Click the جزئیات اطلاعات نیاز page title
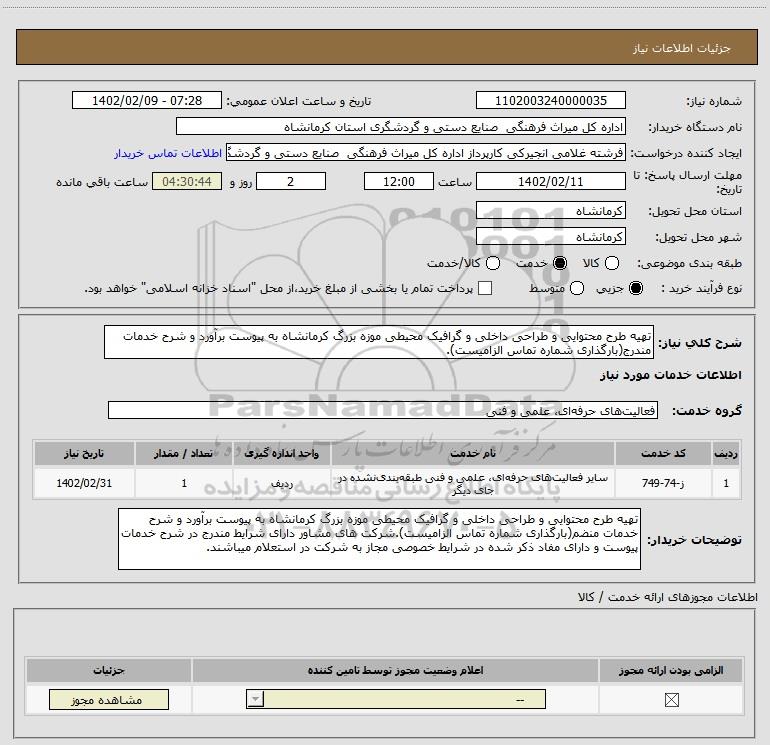Image resolution: width=770 pixels, height=745 pixels. [681, 48]
